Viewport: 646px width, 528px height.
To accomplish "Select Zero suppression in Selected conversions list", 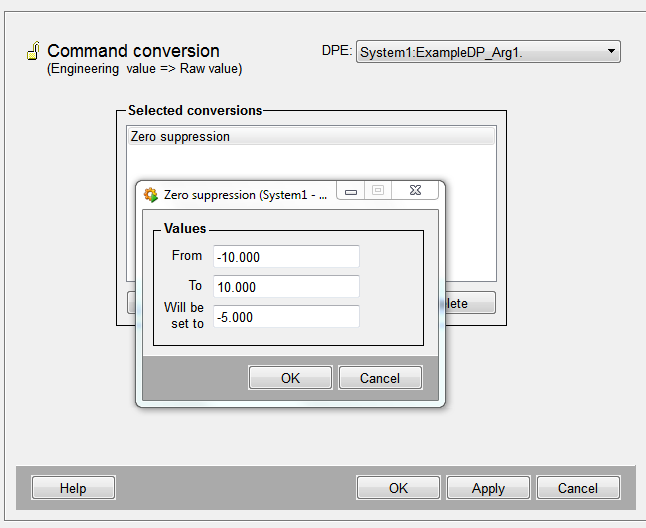I will pyautogui.click(x=310, y=137).
